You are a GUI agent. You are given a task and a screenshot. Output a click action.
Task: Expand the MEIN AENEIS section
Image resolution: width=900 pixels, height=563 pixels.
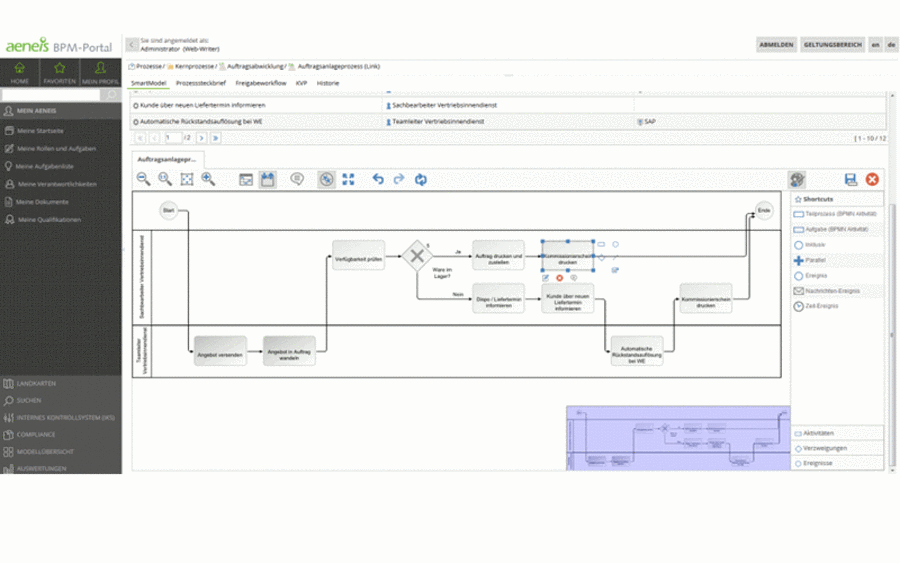point(60,111)
